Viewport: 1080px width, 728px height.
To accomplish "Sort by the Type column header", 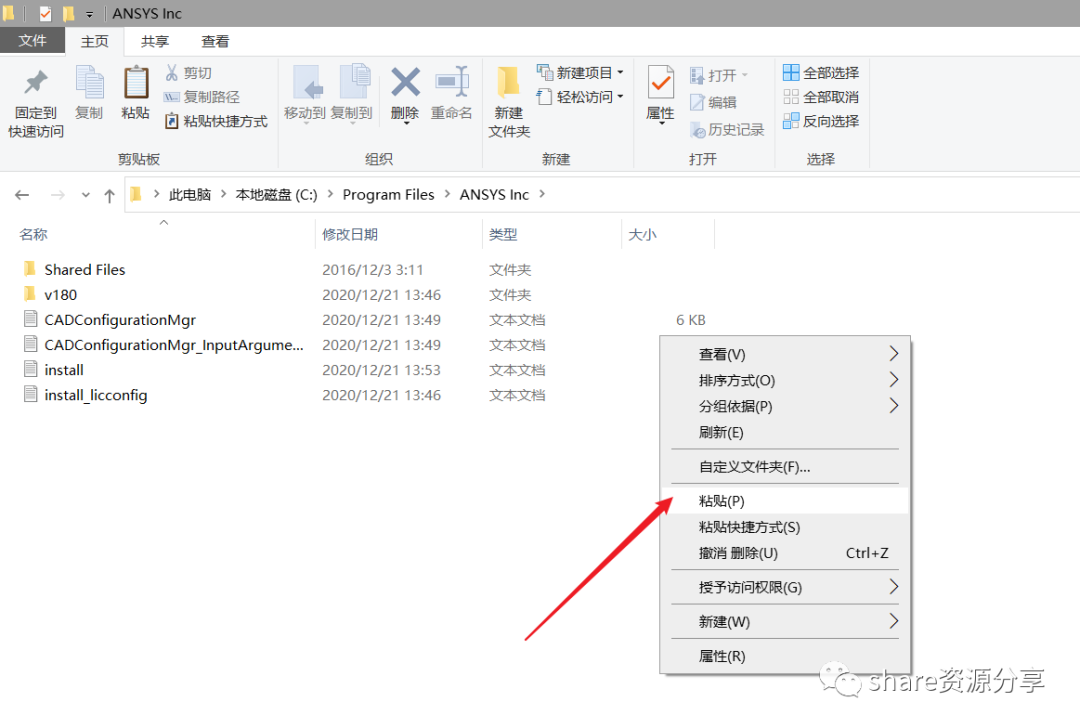I will (x=503, y=234).
